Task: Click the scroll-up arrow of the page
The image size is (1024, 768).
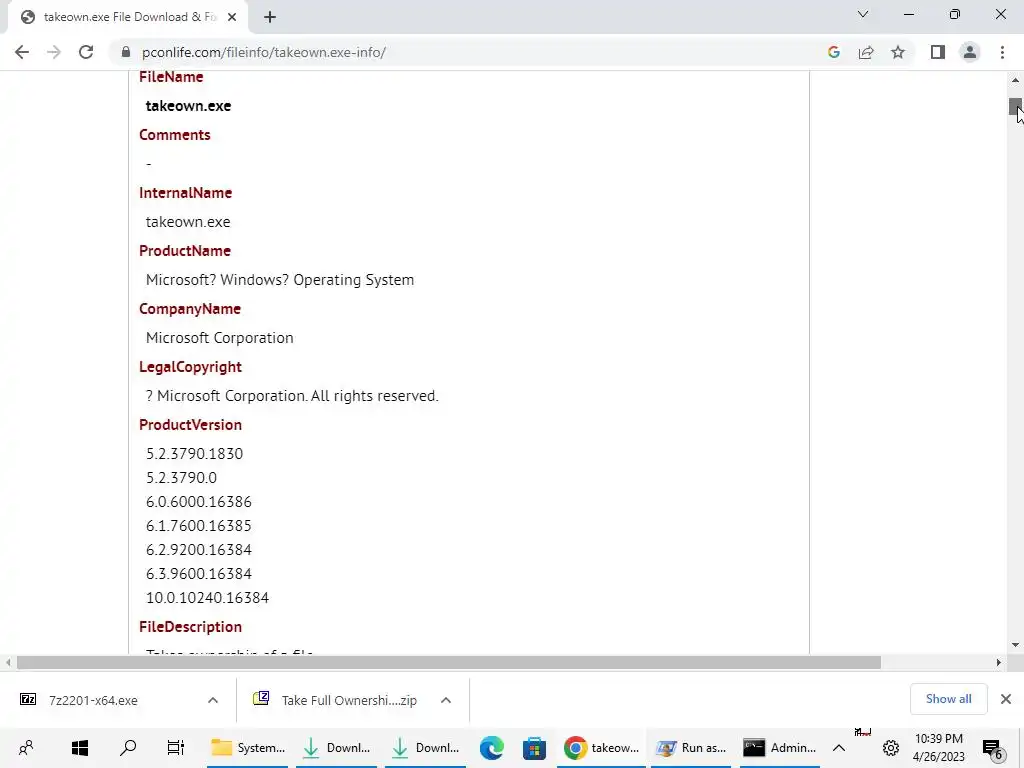Action: point(1015,80)
